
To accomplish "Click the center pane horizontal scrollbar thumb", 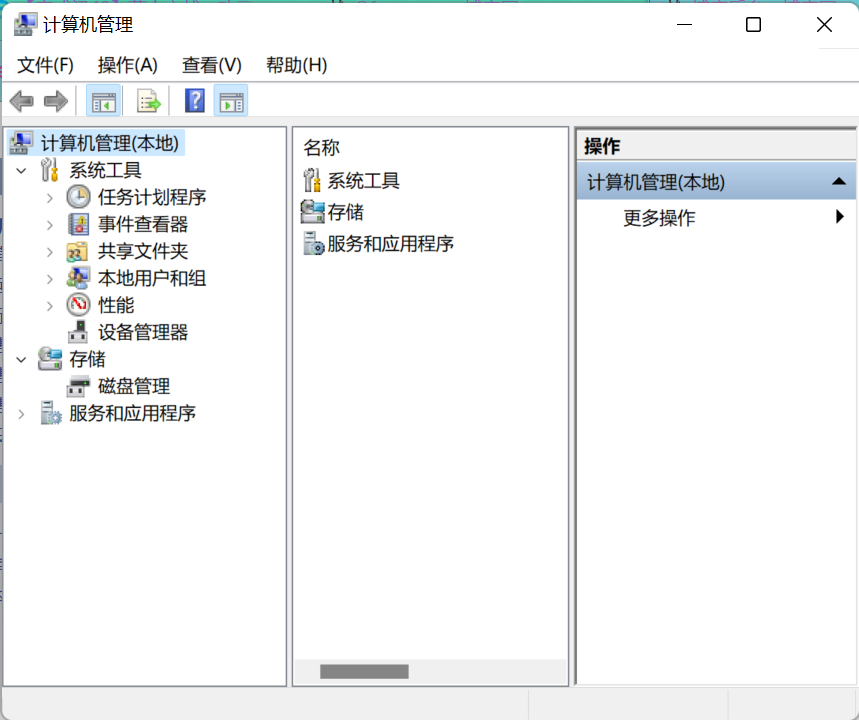I will pyautogui.click(x=364, y=671).
